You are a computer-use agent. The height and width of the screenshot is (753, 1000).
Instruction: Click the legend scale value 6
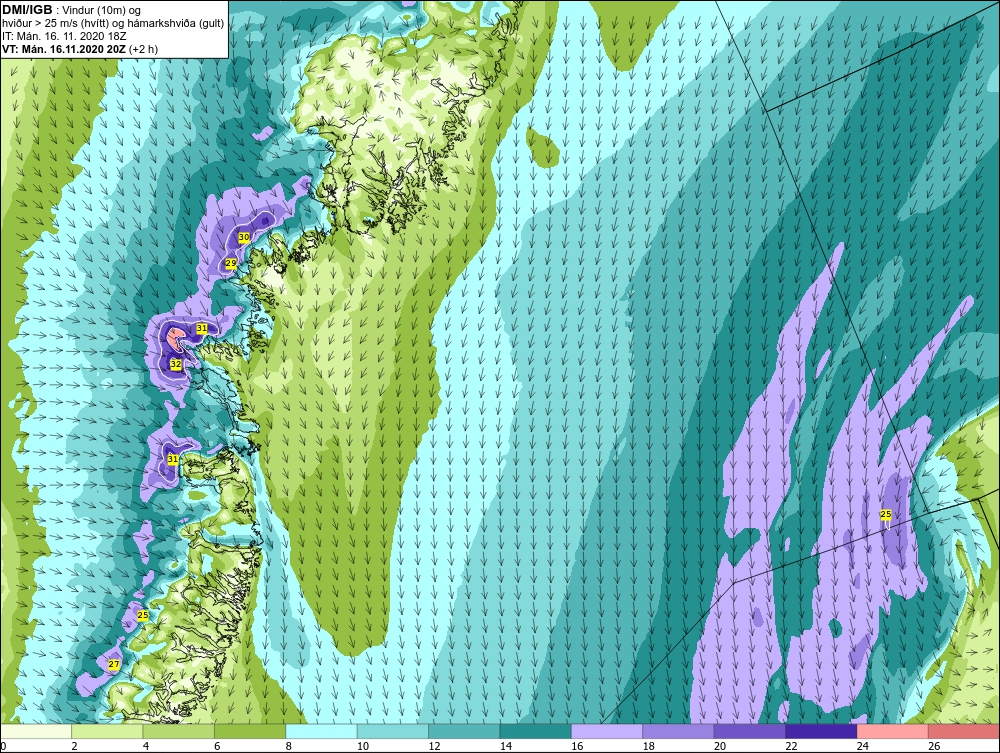coord(217,746)
